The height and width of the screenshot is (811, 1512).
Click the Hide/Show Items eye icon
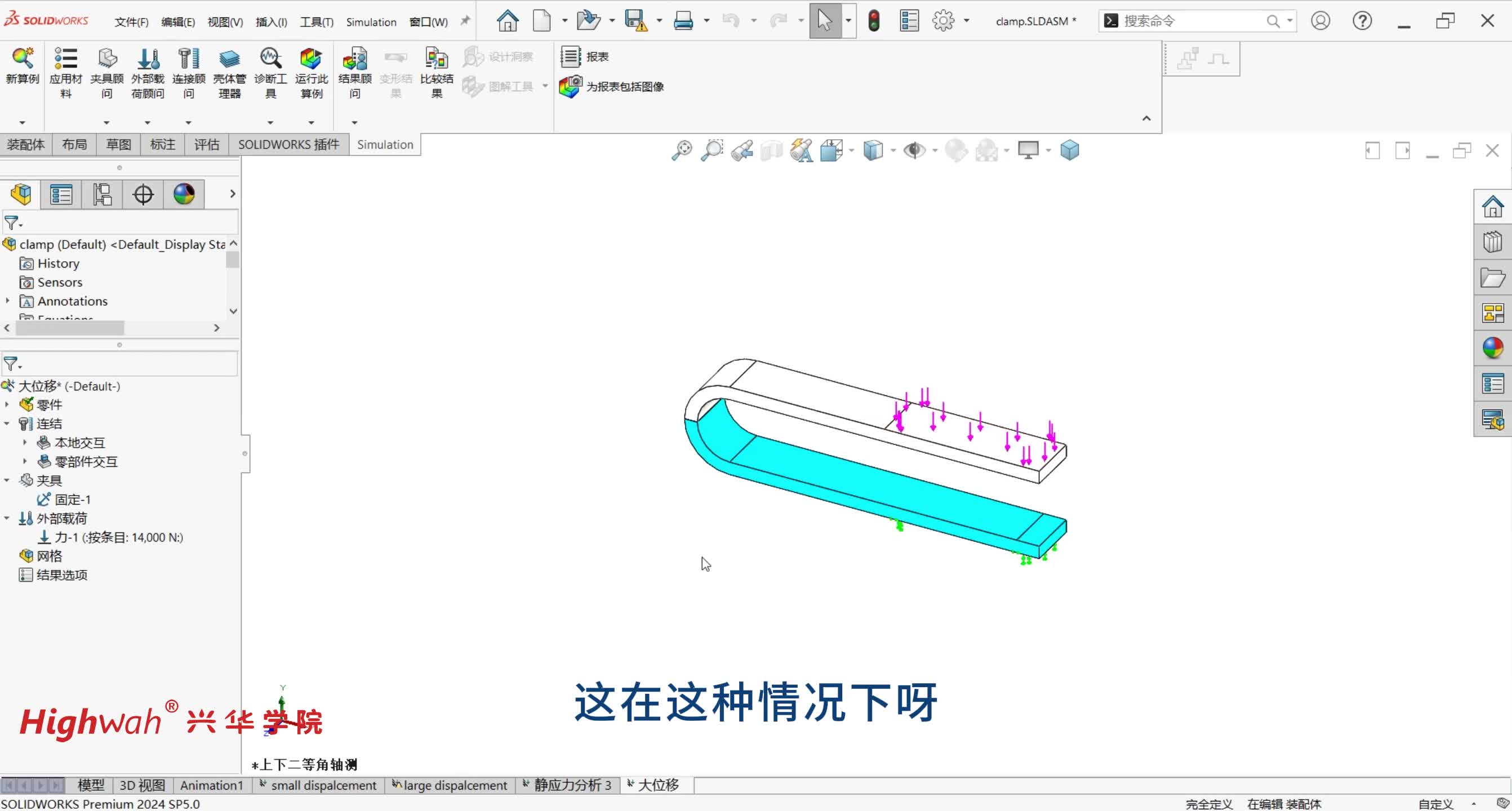tap(913, 150)
